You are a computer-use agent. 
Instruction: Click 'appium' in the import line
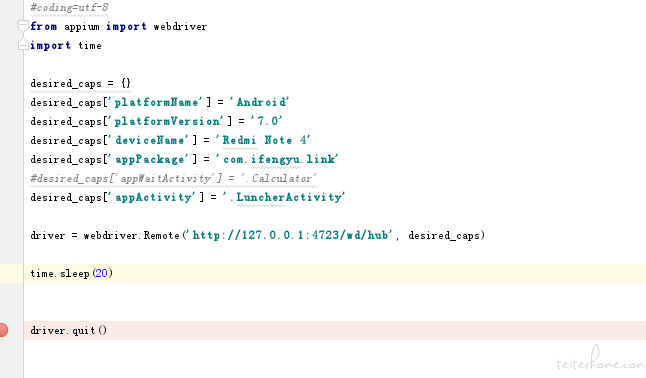tap(82, 27)
